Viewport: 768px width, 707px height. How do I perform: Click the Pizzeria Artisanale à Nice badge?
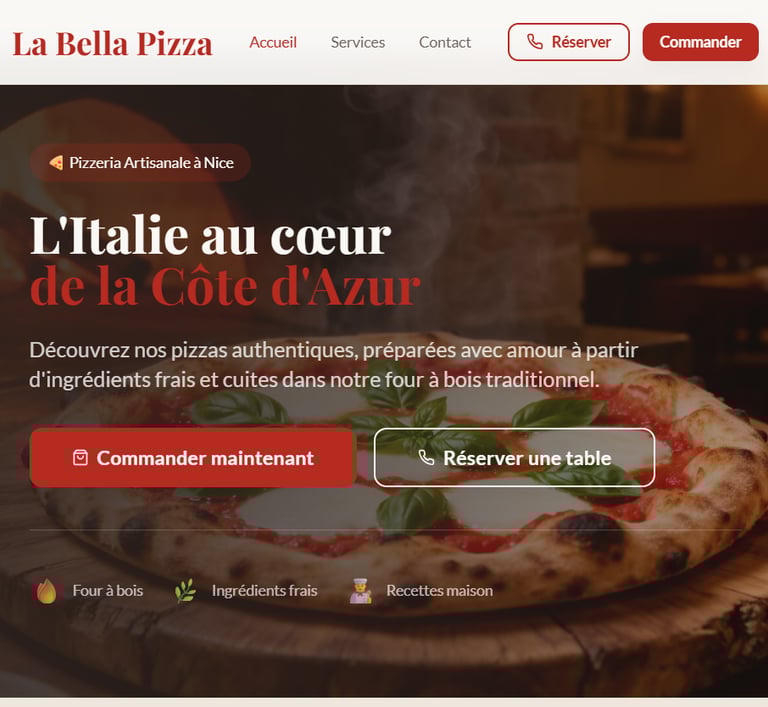coord(140,163)
